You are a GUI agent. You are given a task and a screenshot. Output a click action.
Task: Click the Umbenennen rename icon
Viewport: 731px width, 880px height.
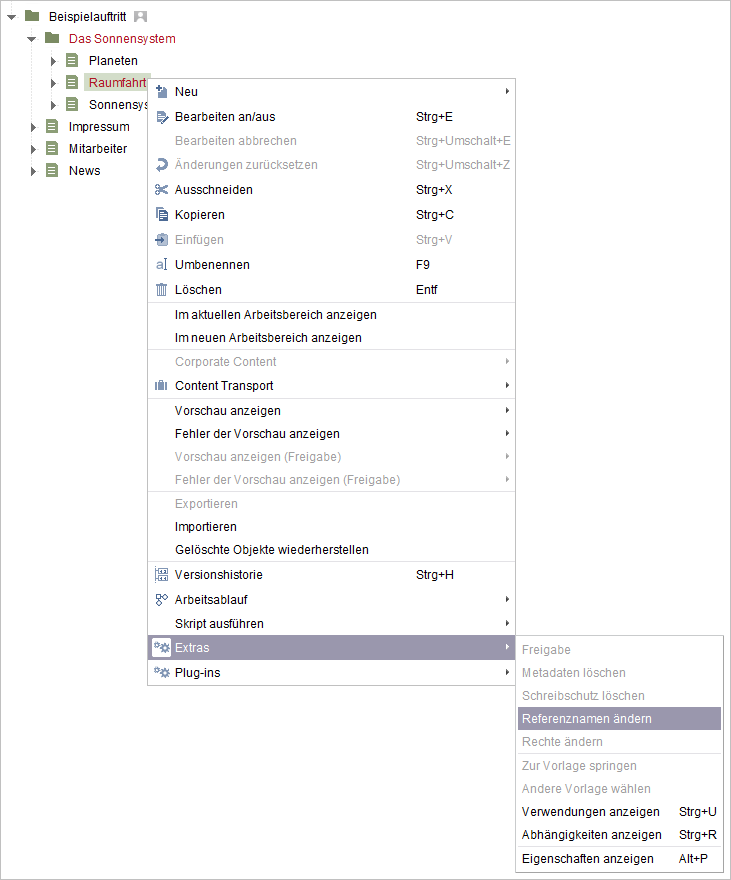pos(162,264)
